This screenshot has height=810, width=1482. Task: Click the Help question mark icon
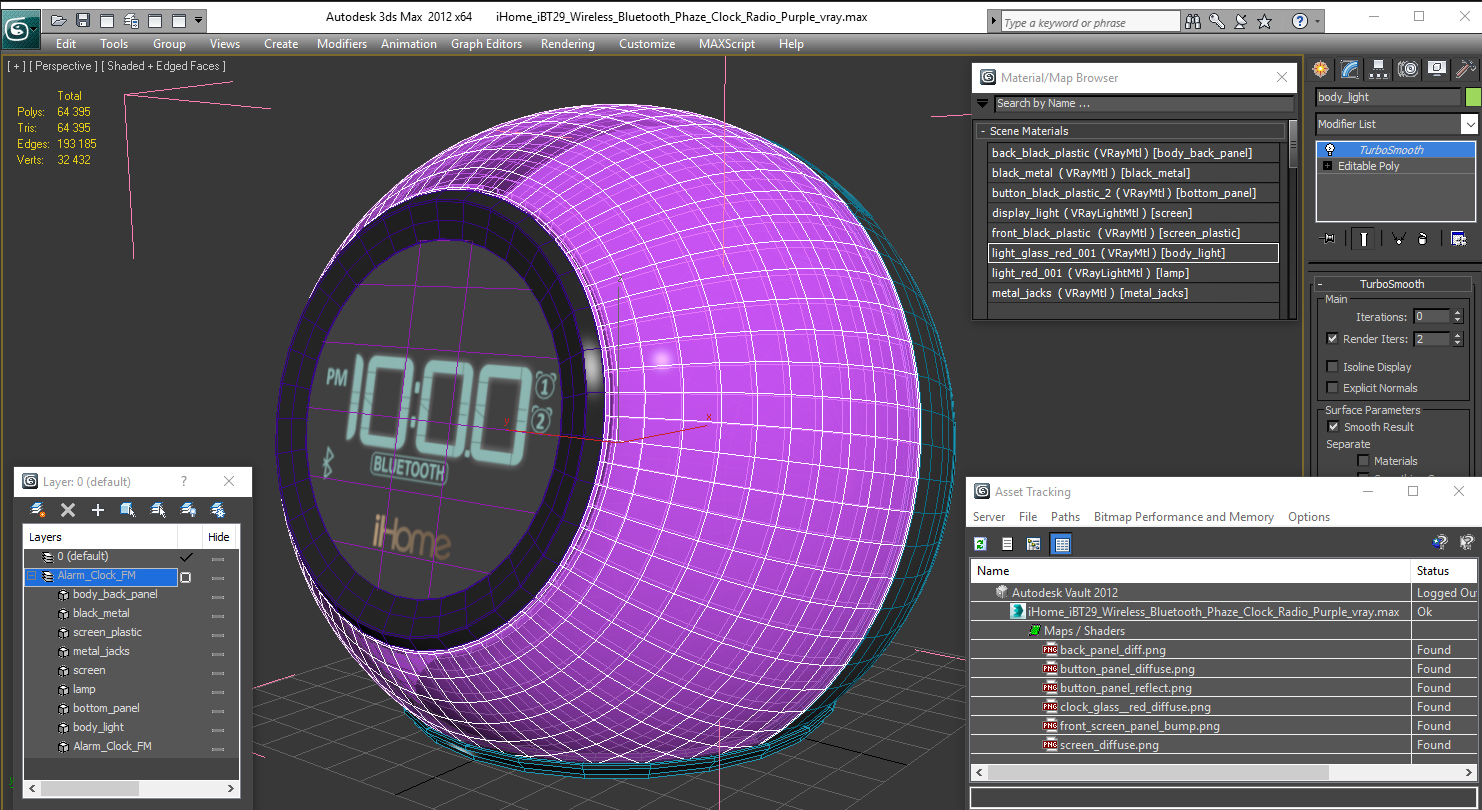coord(1299,21)
